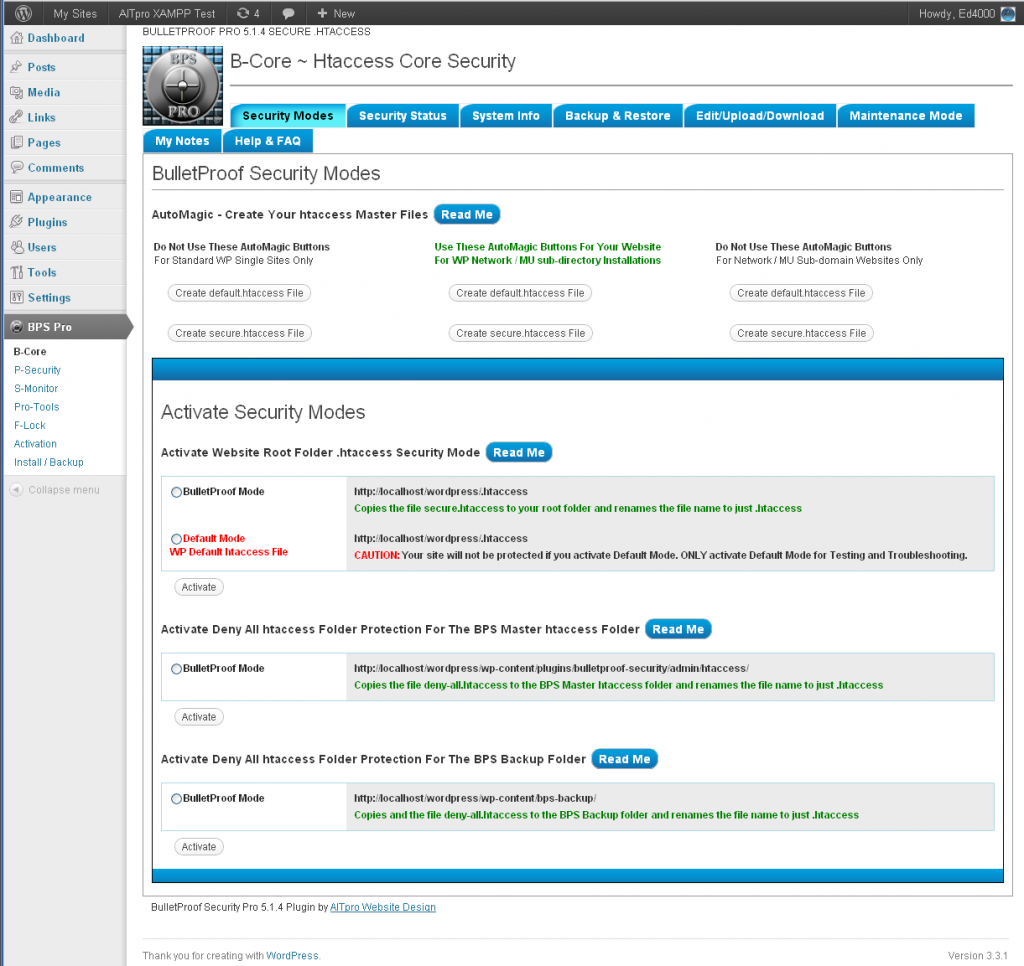Open the Help & FAQ tab
Screen dimensions: 1024x966
tap(267, 141)
